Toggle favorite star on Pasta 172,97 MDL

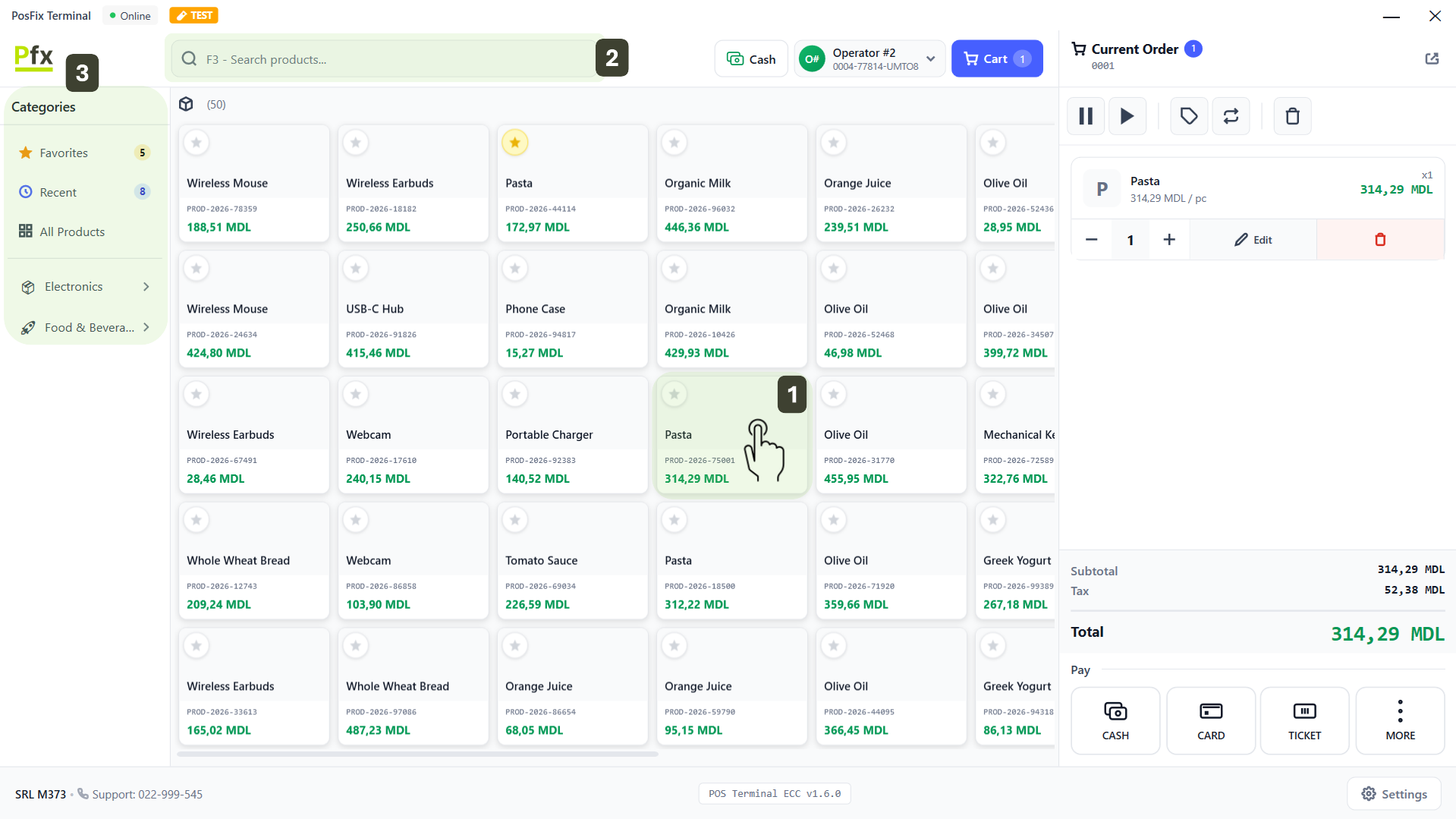pos(514,142)
